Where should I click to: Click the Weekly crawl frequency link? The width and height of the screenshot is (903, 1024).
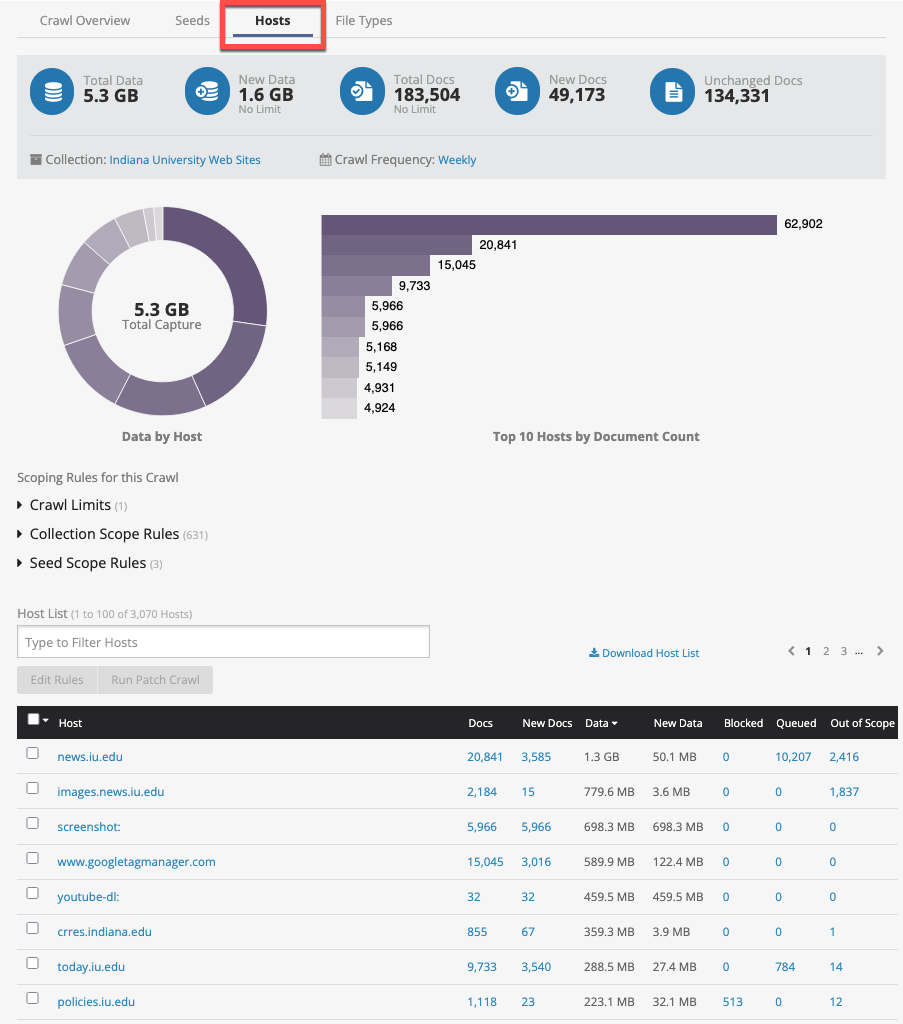coord(457,159)
